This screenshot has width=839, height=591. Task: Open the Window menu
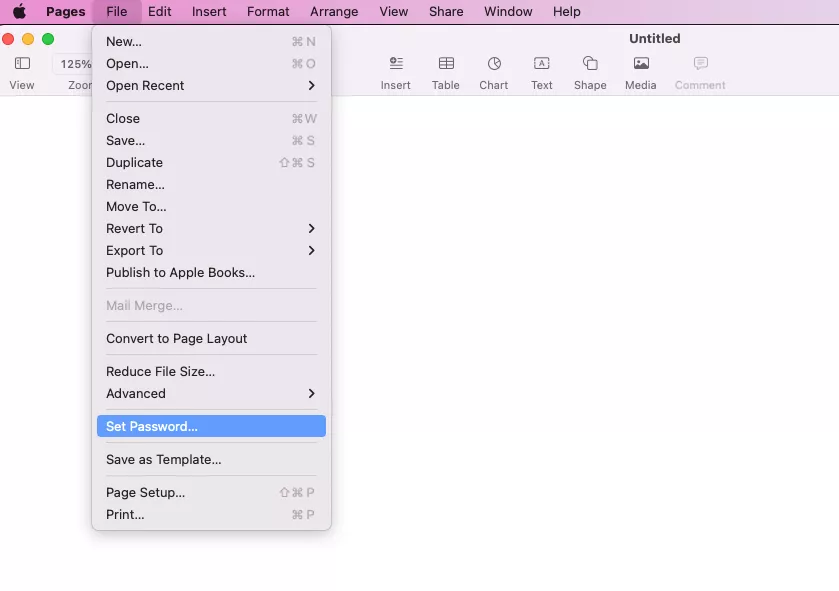[508, 11]
